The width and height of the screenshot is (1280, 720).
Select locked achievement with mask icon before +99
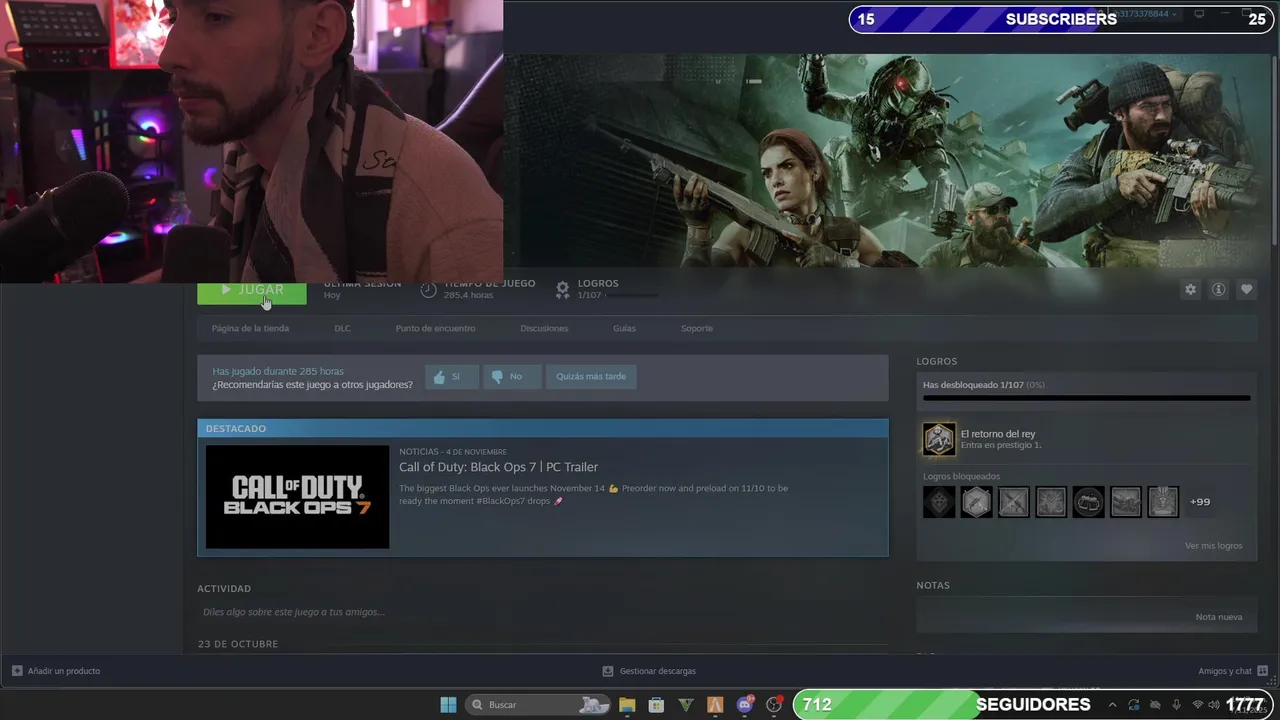click(x=1163, y=502)
